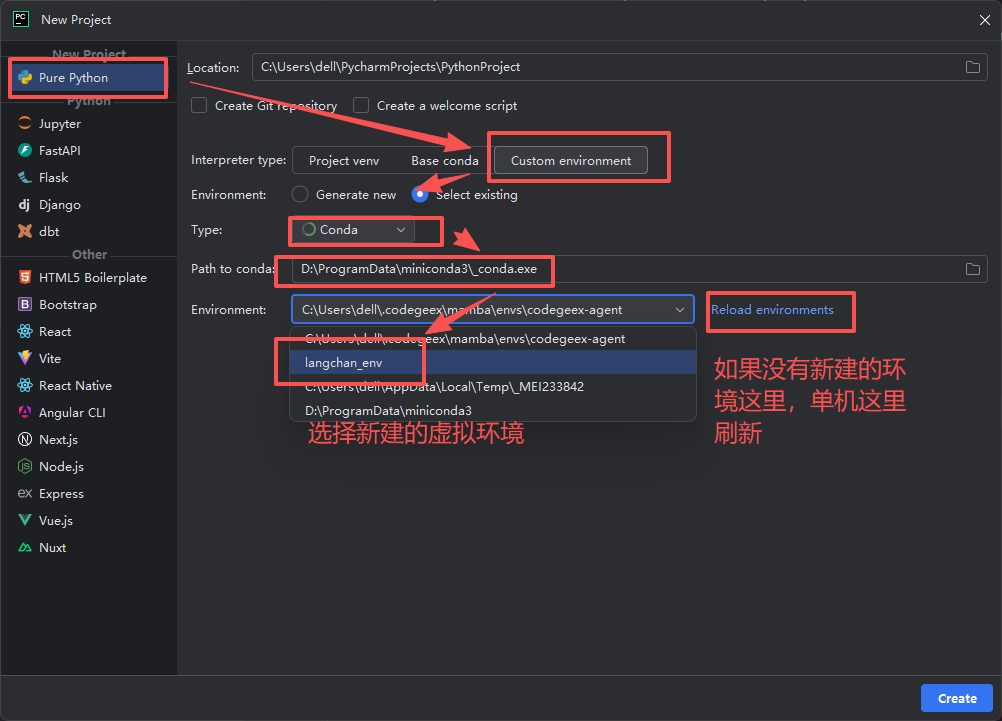Viewport: 1002px width, 721px height.
Task: Choose the Angular CLI icon
Action: (25, 412)
